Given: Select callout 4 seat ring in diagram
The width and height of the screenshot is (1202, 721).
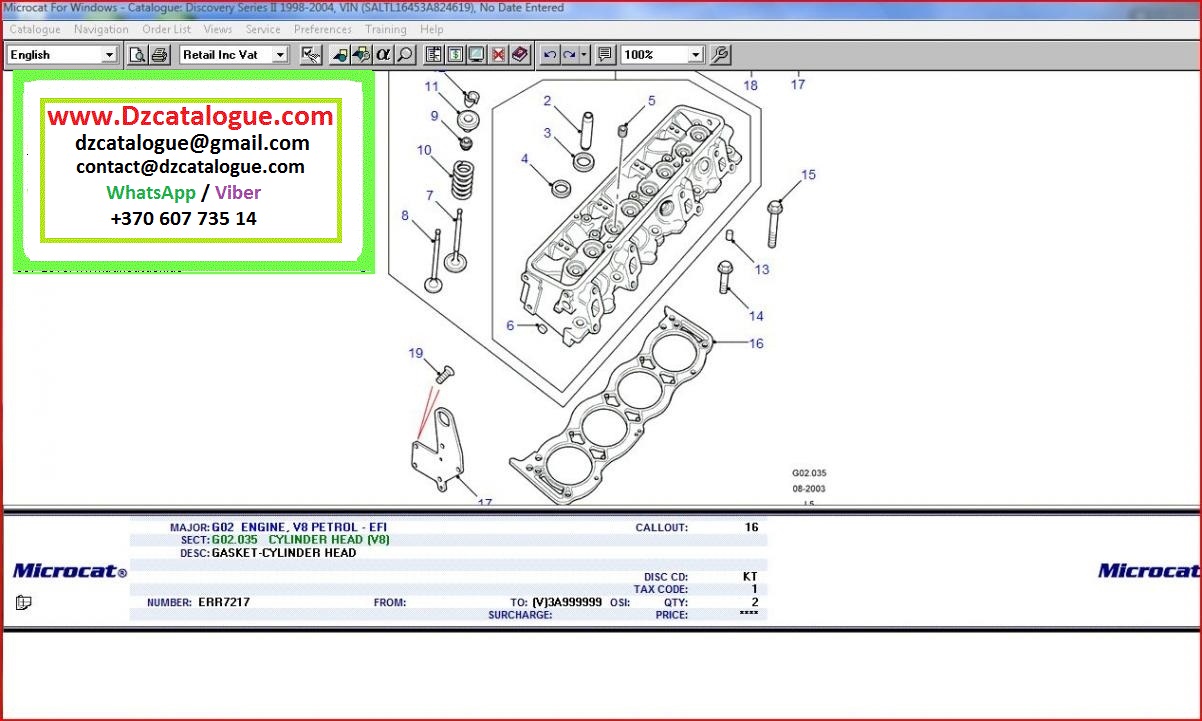Looking at the screenshot, I should [524, 159].
